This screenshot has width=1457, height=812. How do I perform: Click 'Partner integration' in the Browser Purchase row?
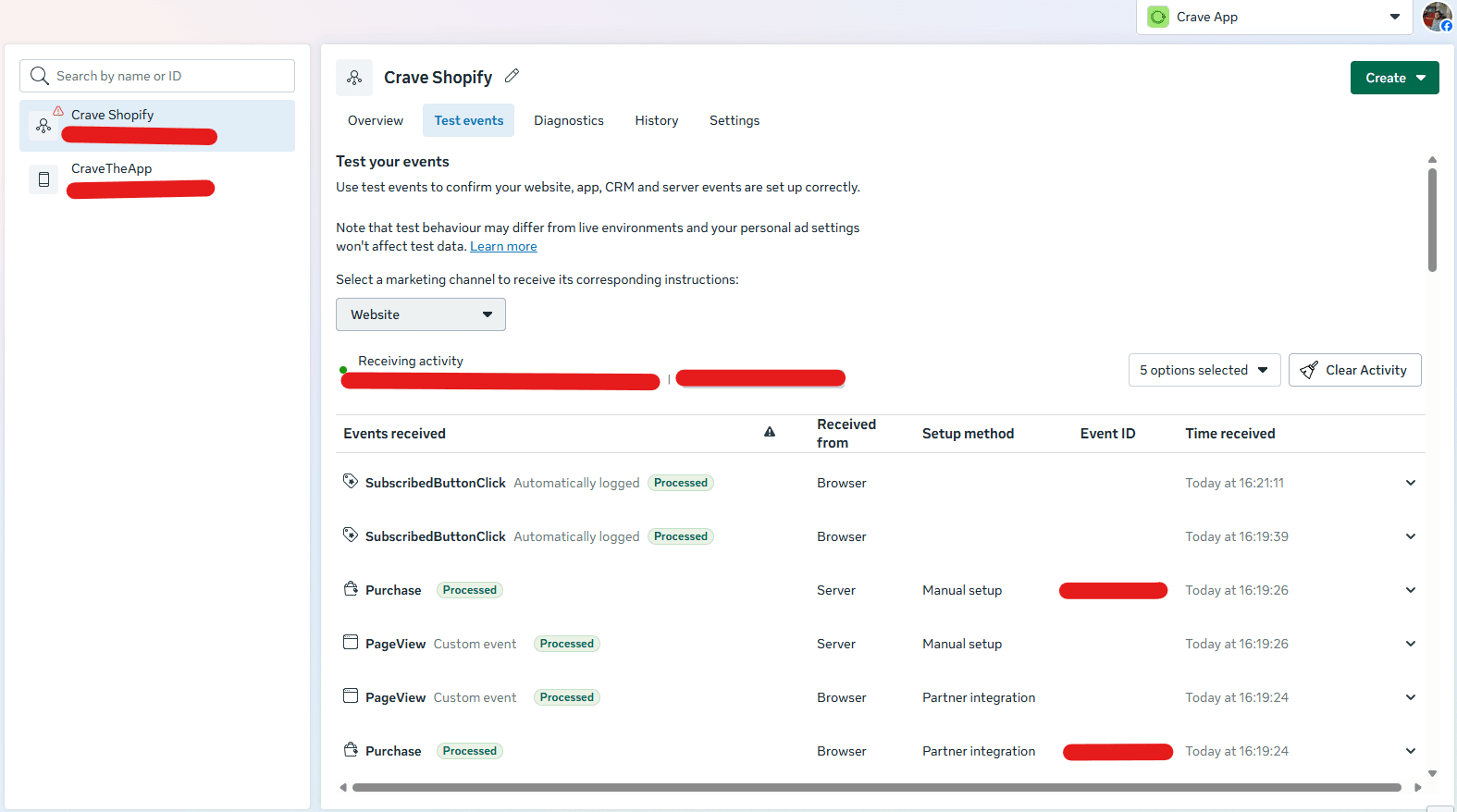tap(979, 751)
